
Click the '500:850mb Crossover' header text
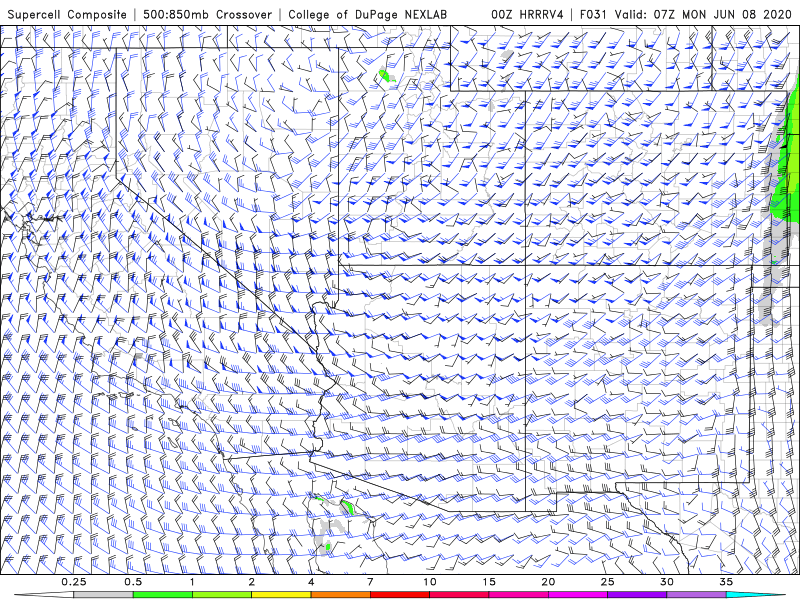click(x=208, y=15)
